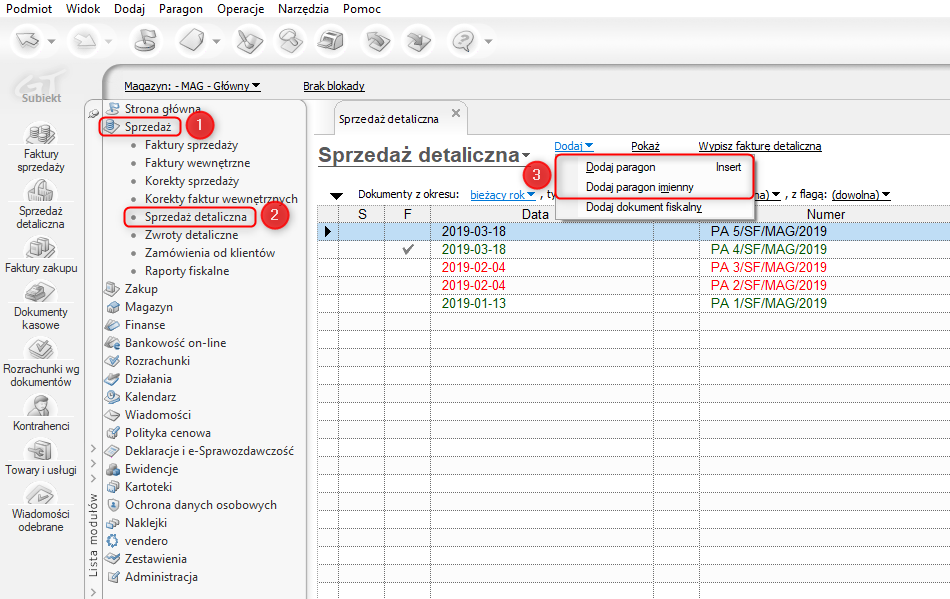Open the flag (dowolna) filter dropdown
Screen dimensions: 950x599
(860, 195)
